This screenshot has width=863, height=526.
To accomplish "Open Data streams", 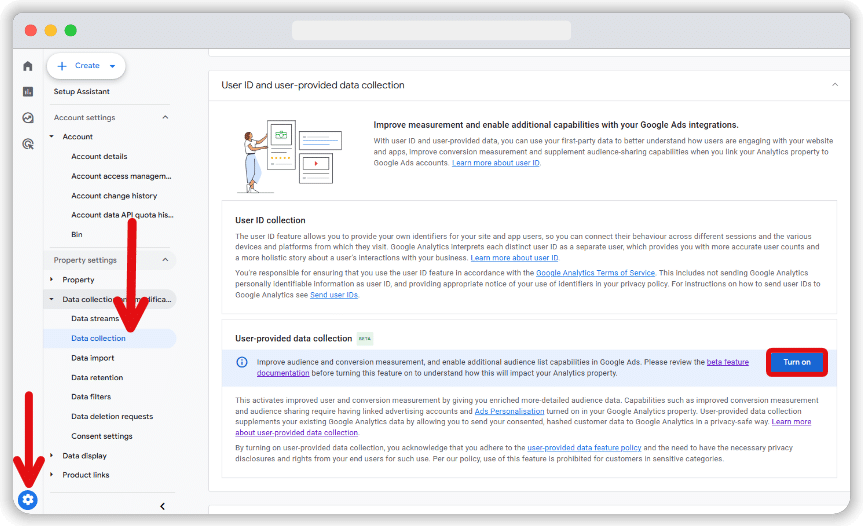I will click(x=95, y=319).
